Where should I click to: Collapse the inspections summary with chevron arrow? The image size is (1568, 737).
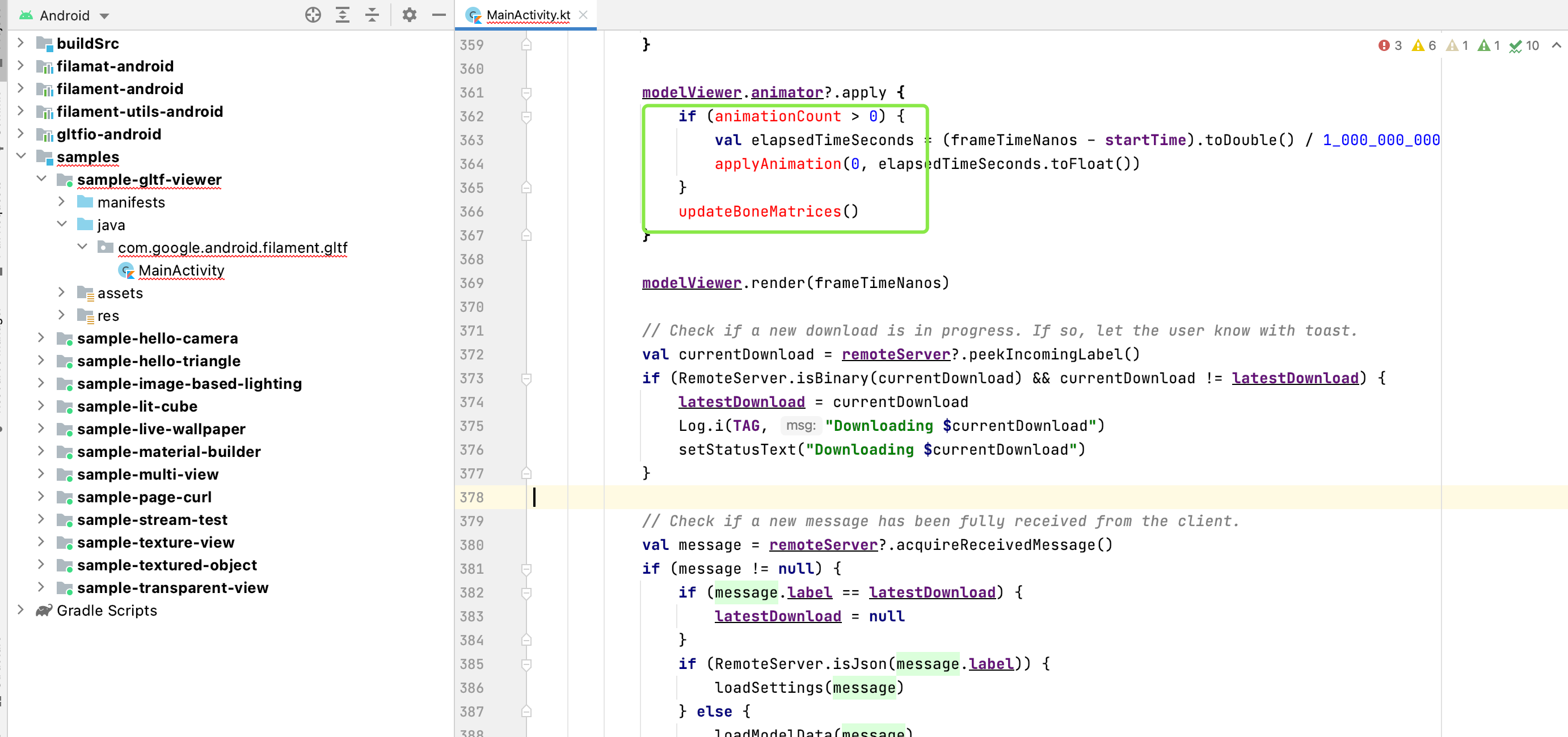point(1556,45)
